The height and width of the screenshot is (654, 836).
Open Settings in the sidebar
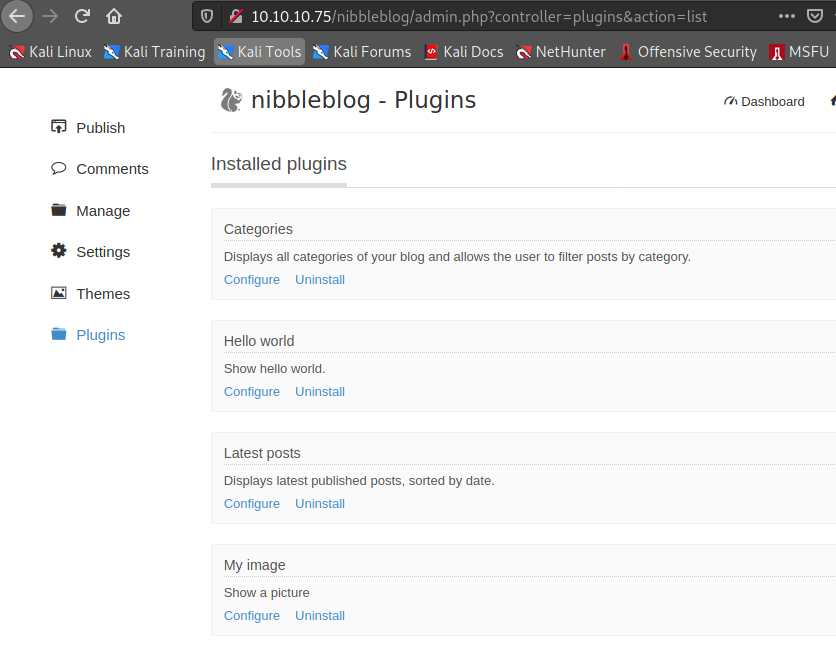[x=103, y=252]
